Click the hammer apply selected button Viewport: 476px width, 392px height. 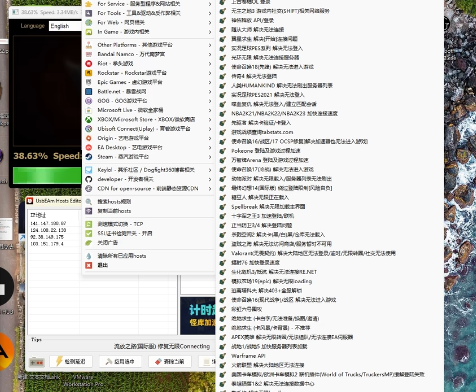pyautogui.click(x=120, y=361)
